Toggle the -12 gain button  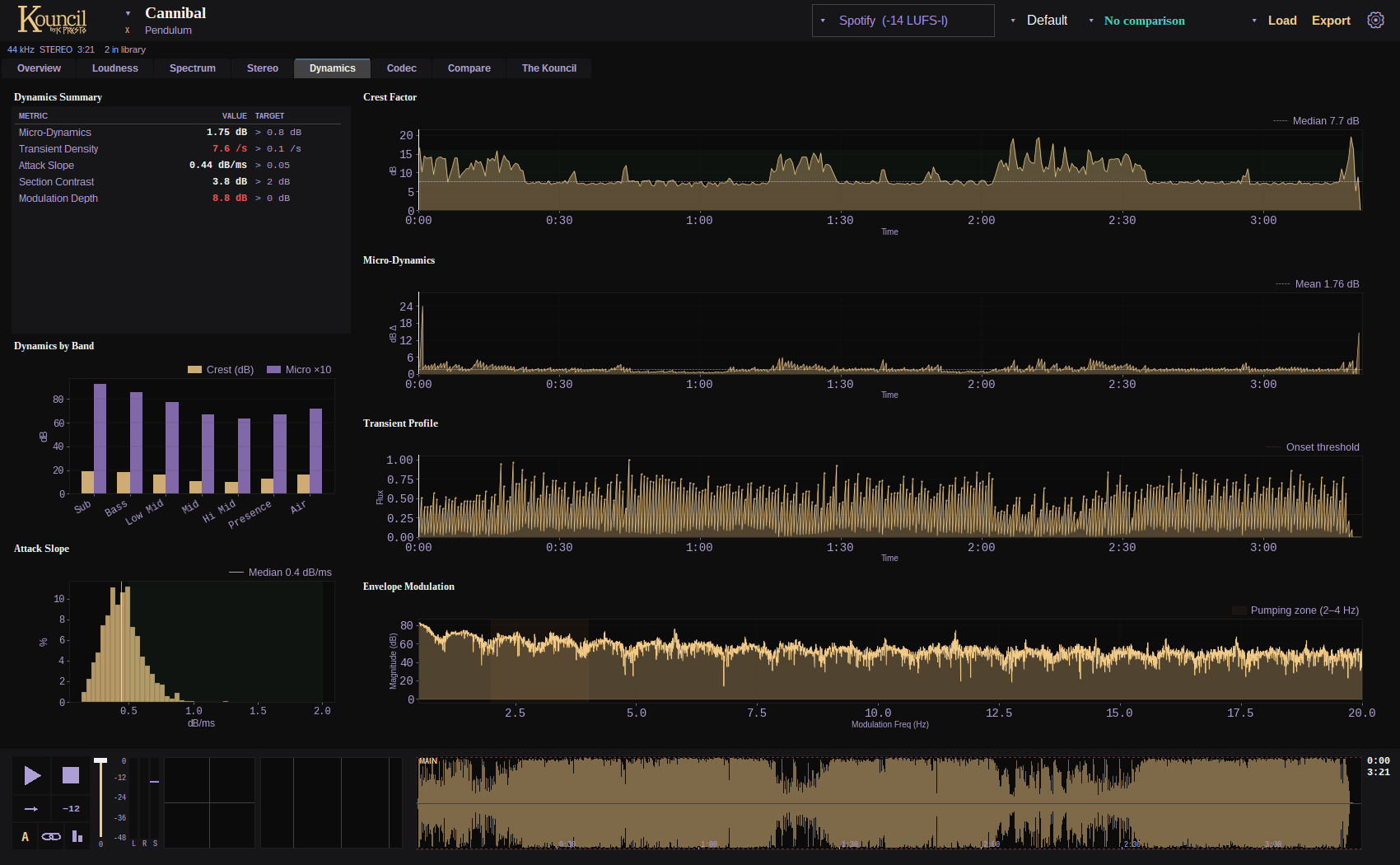[71, 809]
